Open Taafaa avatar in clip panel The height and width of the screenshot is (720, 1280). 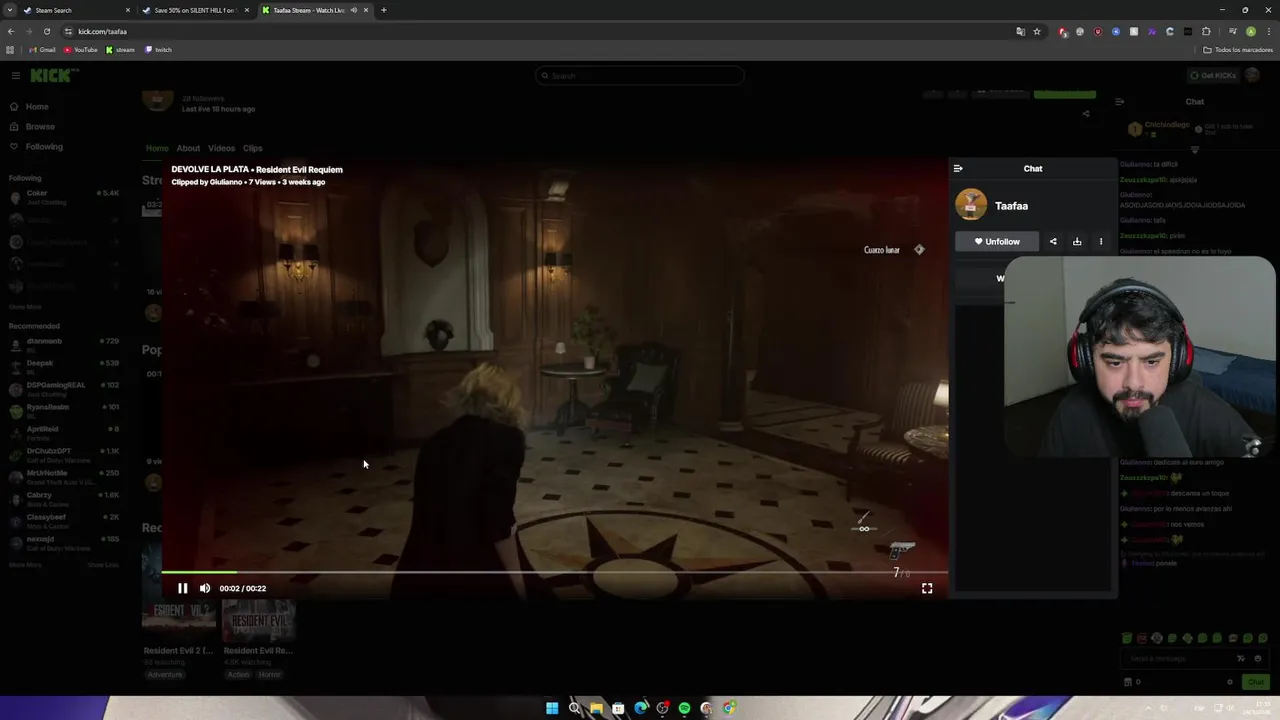point(971,205)
